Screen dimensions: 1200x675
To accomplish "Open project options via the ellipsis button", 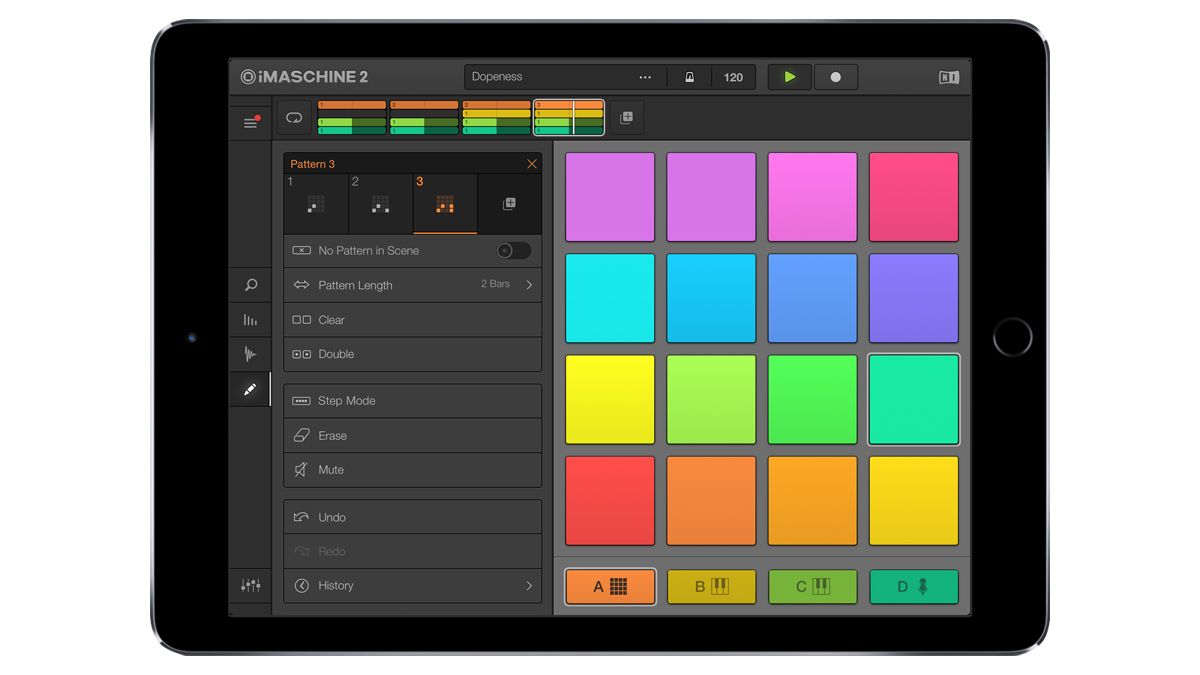I will tap(645, 76).
